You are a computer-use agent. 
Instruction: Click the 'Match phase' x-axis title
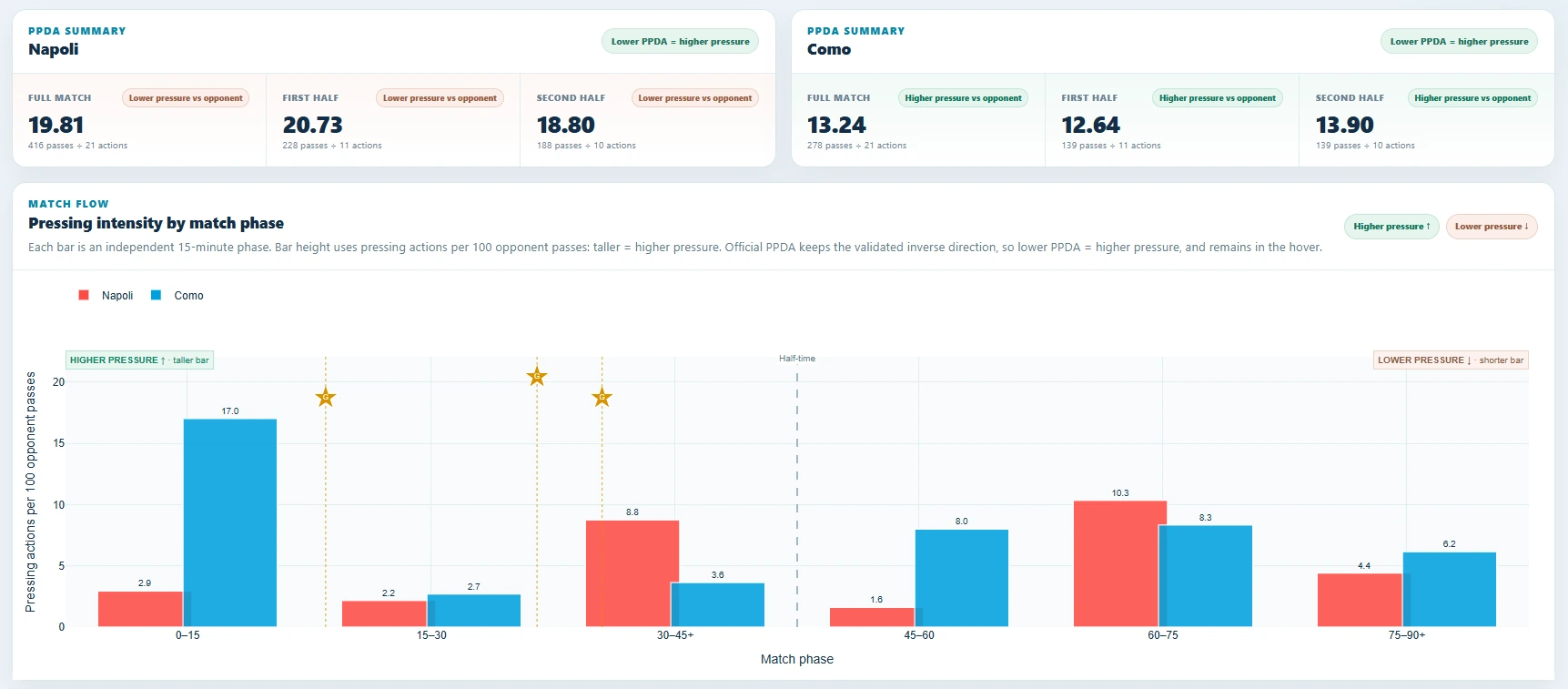(x=797, y=659)
